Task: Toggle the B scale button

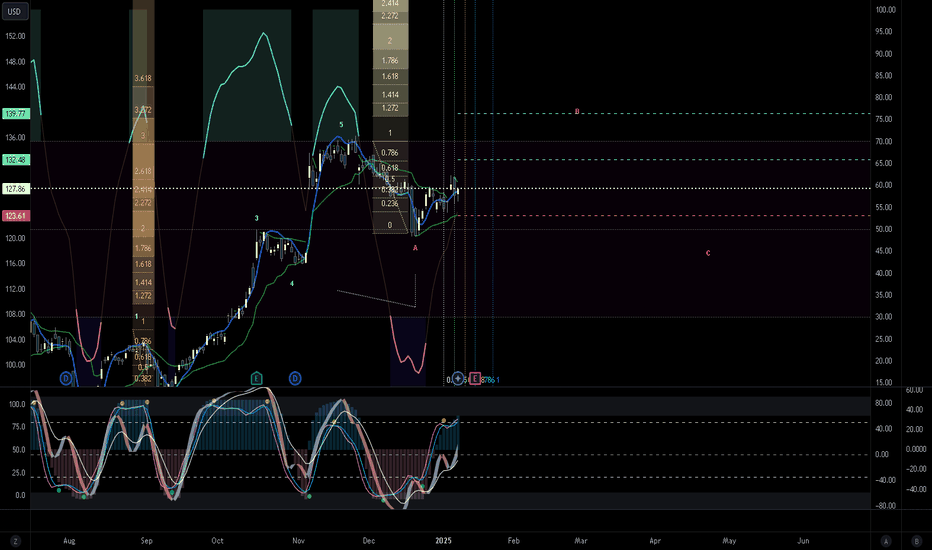Action: point(917,541)
